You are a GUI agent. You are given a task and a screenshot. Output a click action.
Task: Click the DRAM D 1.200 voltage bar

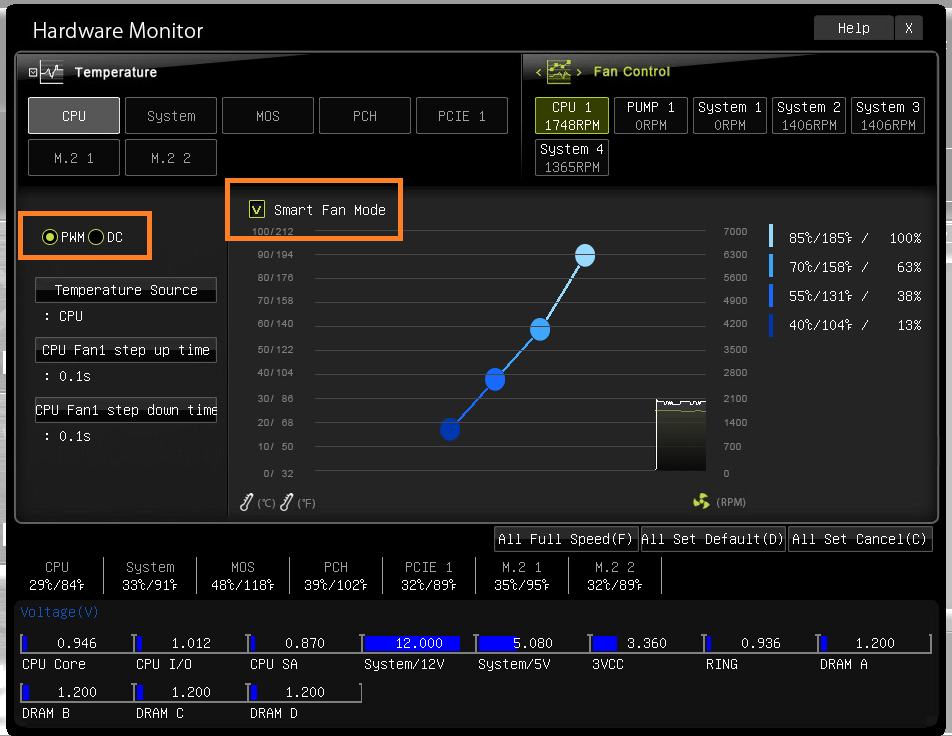(305, 692)
